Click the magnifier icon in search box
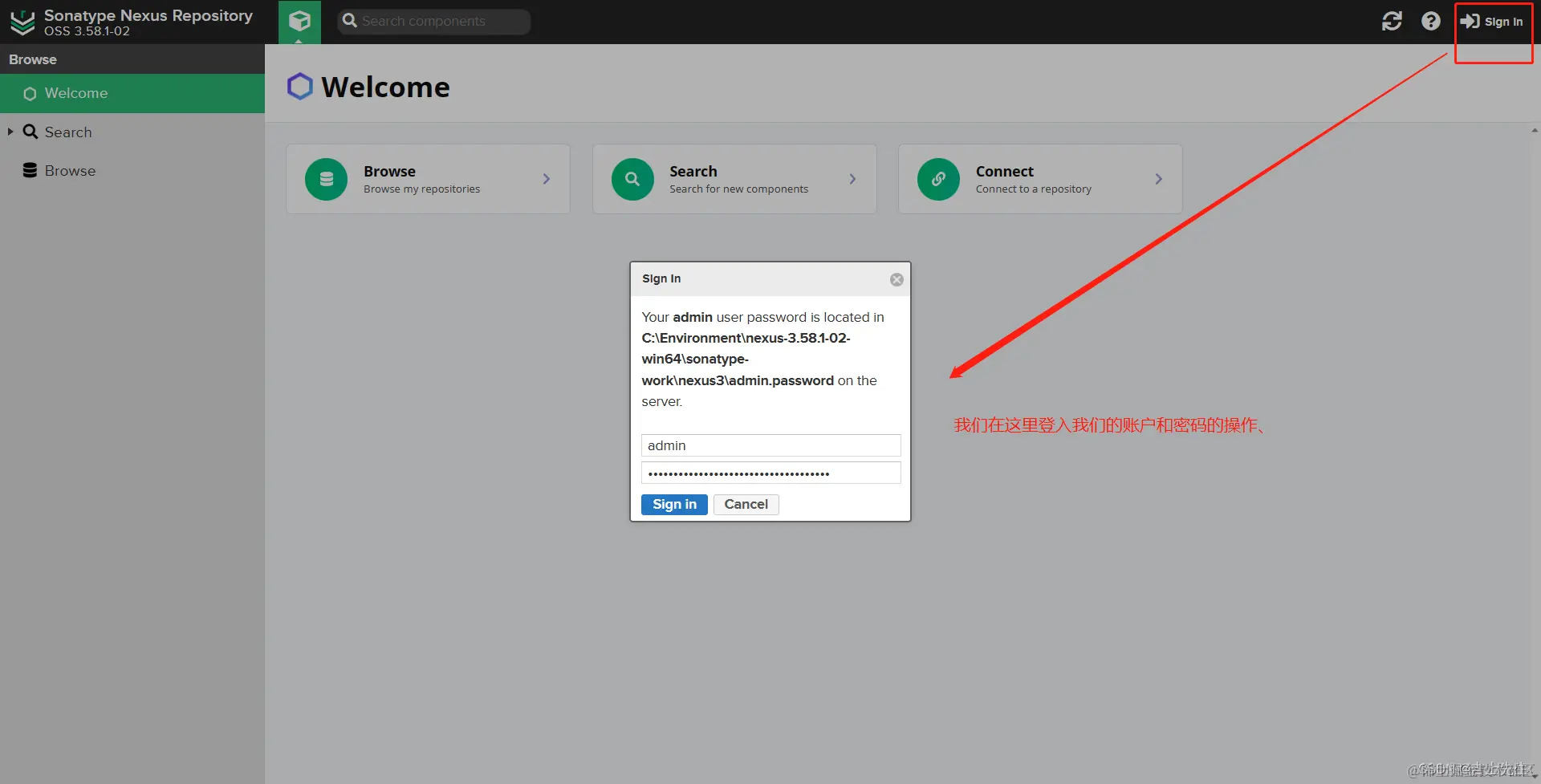 pyautogui.click(x=350, y=21)
